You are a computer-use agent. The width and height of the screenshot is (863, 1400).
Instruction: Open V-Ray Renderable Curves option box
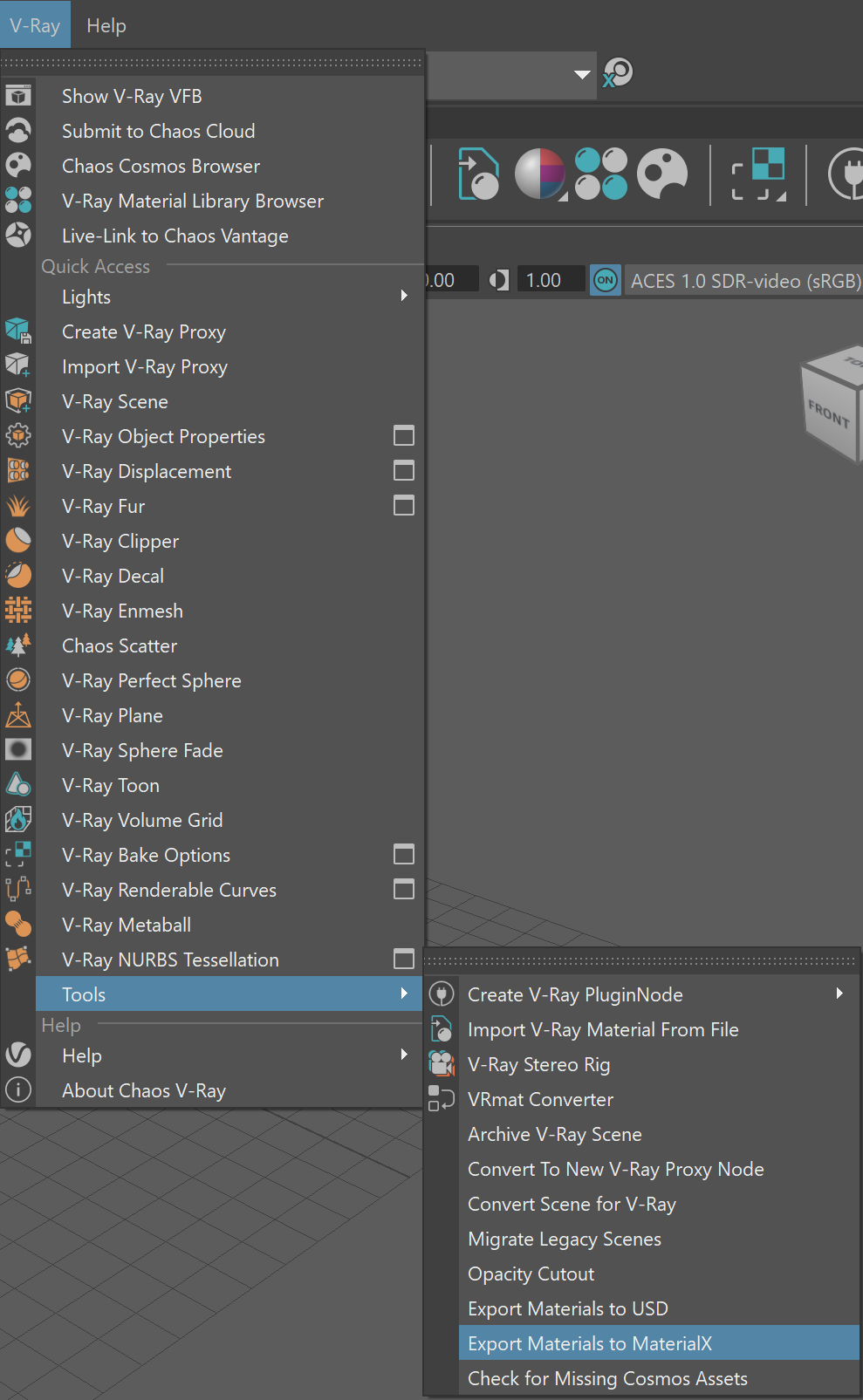coord(404,889)
